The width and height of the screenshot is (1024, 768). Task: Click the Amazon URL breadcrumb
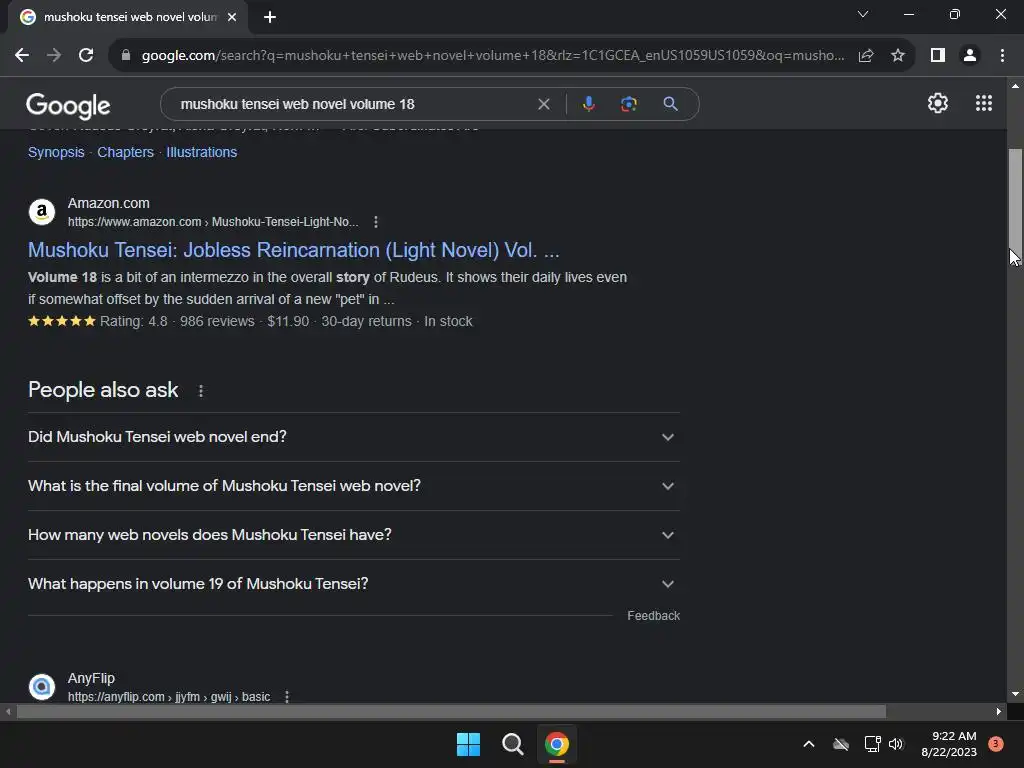point(213,222)
